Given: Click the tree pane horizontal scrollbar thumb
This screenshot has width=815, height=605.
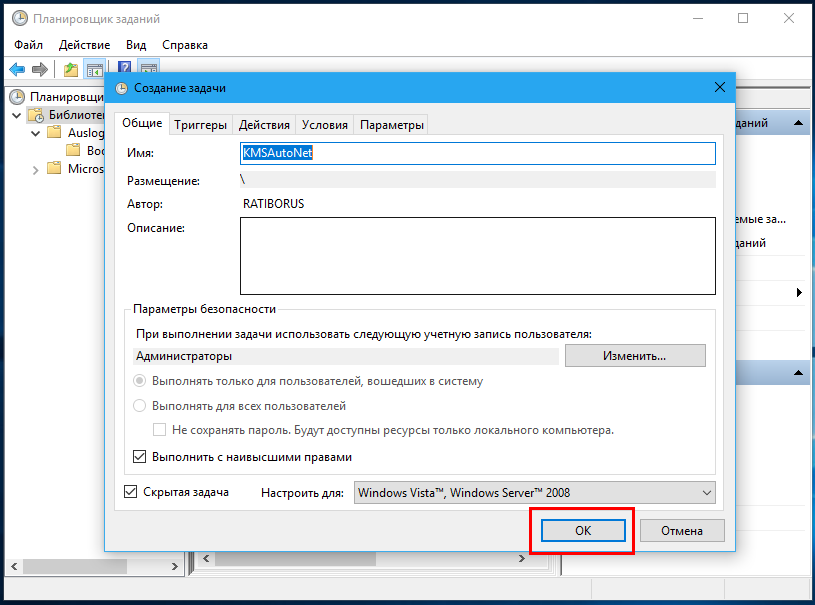Looking at the screenshot, I should click(x=75, y=567).
